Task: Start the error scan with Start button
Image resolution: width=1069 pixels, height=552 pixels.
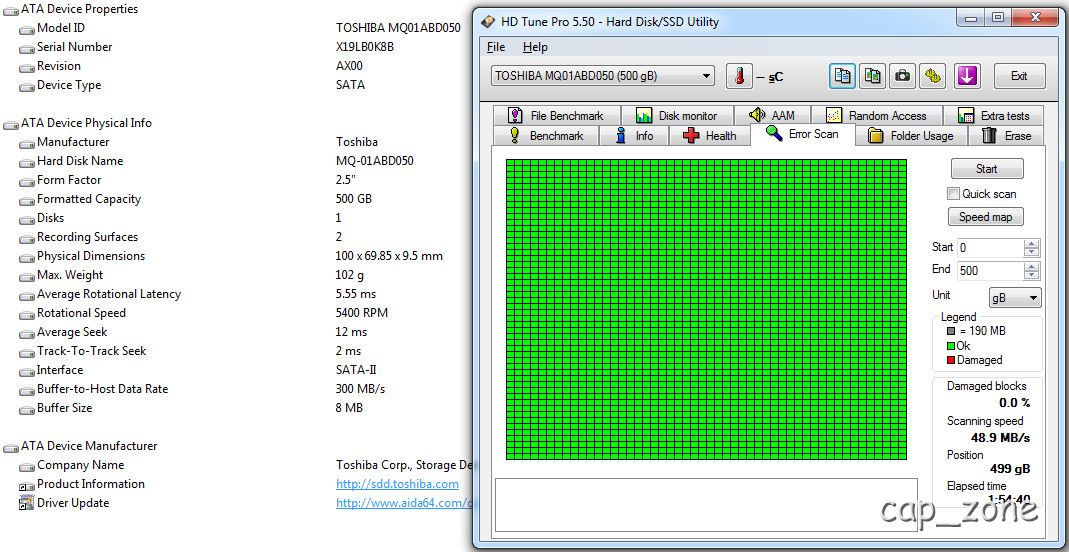Action: (987, 169)
